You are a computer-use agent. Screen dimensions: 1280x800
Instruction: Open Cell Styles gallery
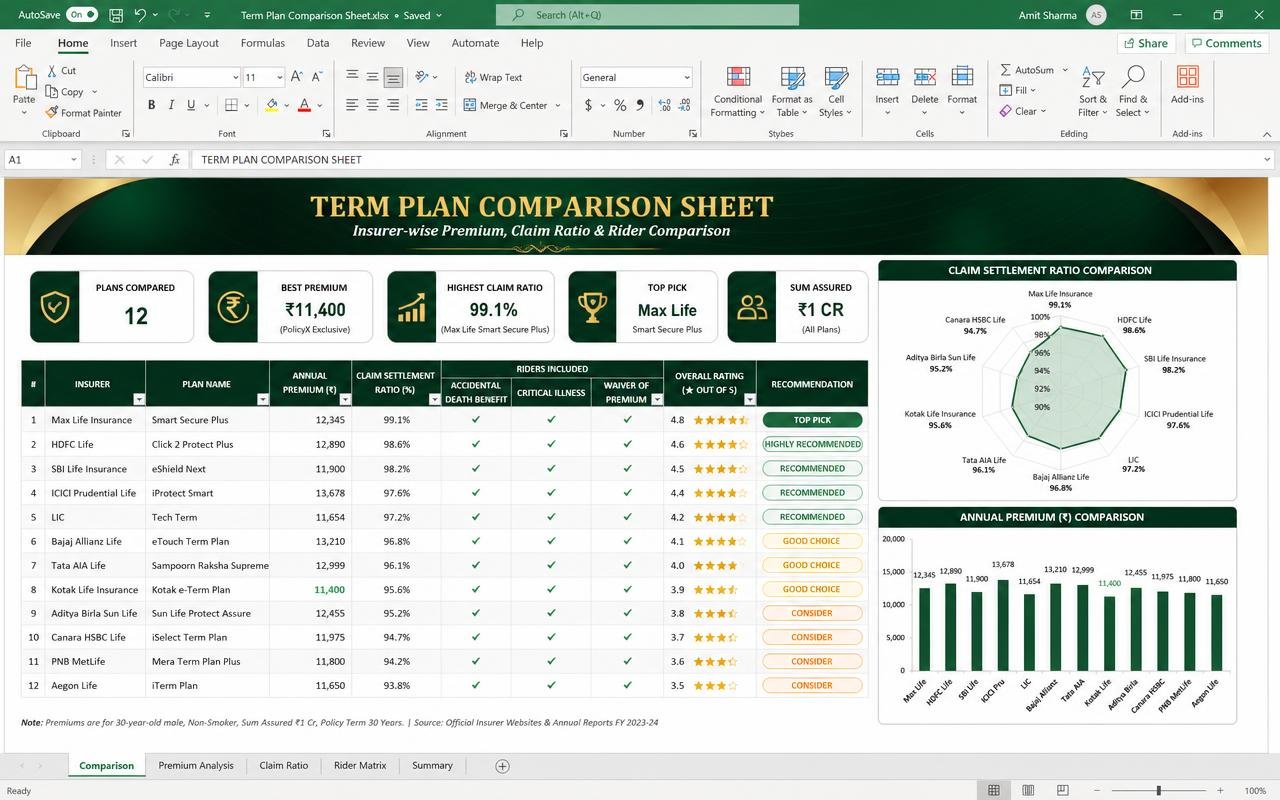pos(836,92)
